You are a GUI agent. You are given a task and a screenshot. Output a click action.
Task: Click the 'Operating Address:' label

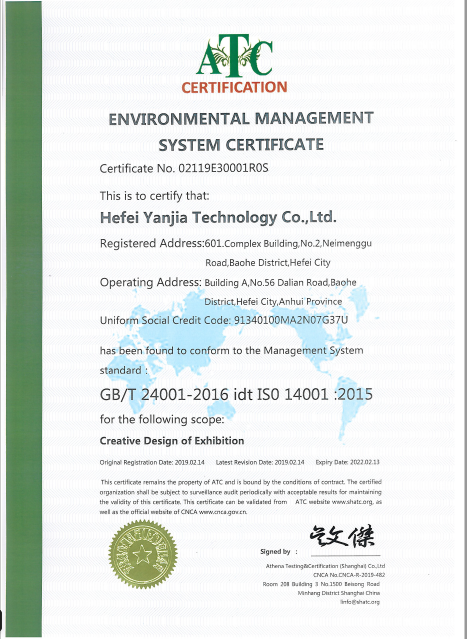click(150, 282)
